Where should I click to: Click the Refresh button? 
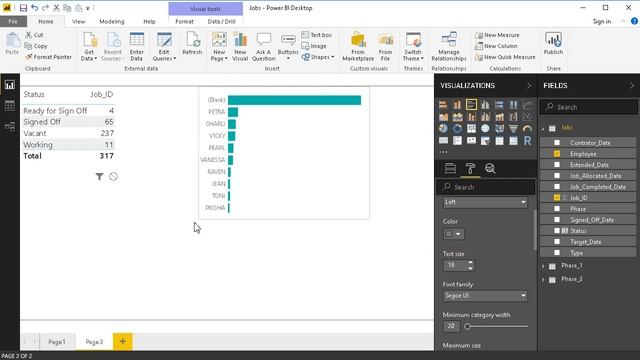(x=192, y=44)
